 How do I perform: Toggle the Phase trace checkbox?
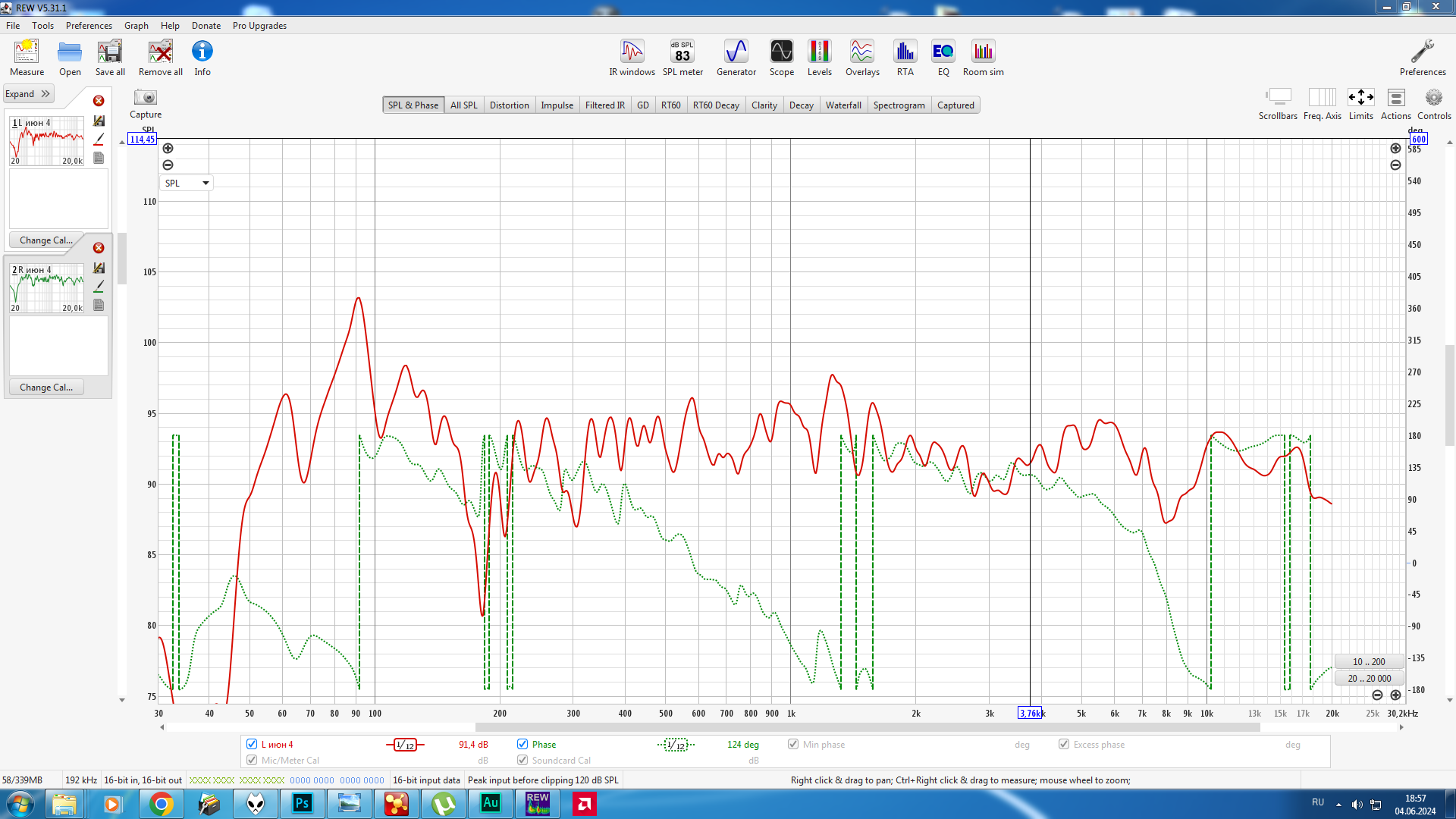pos(522,744)
